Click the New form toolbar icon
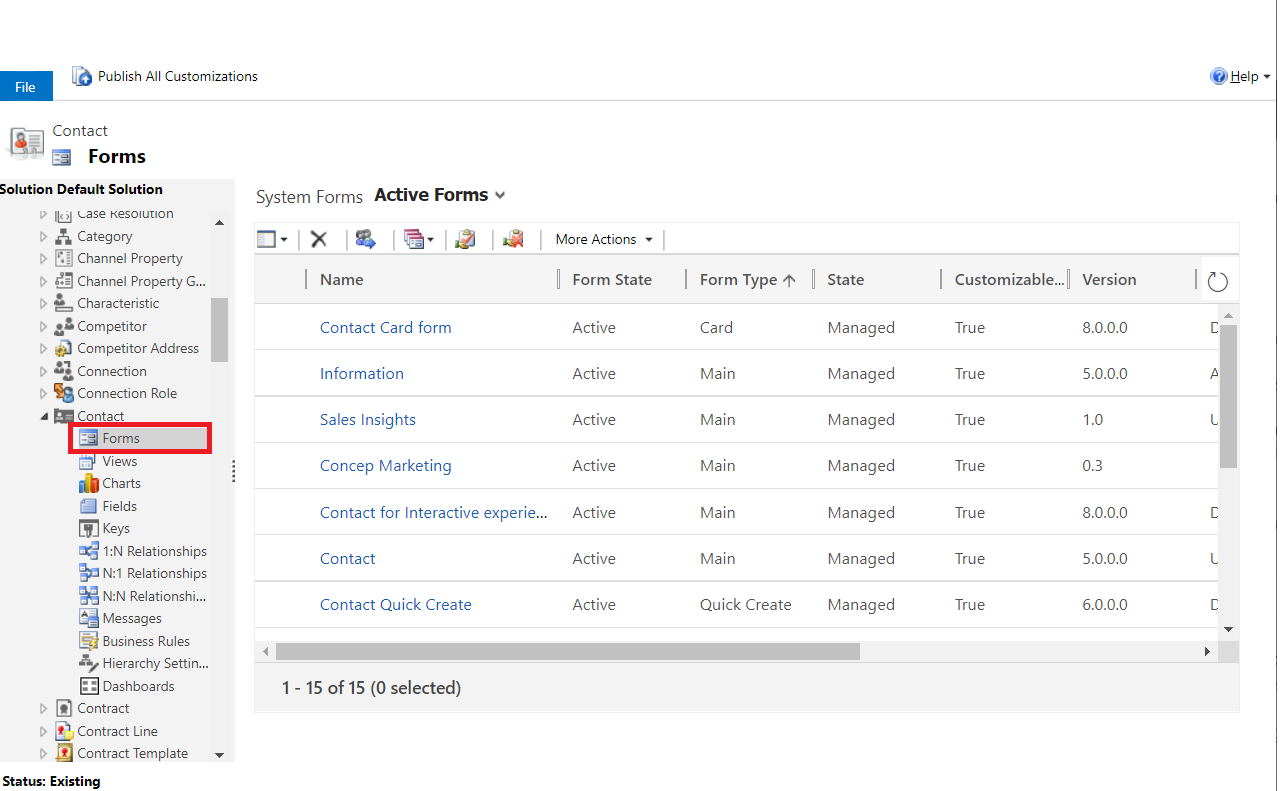 (x=266, y=239)
